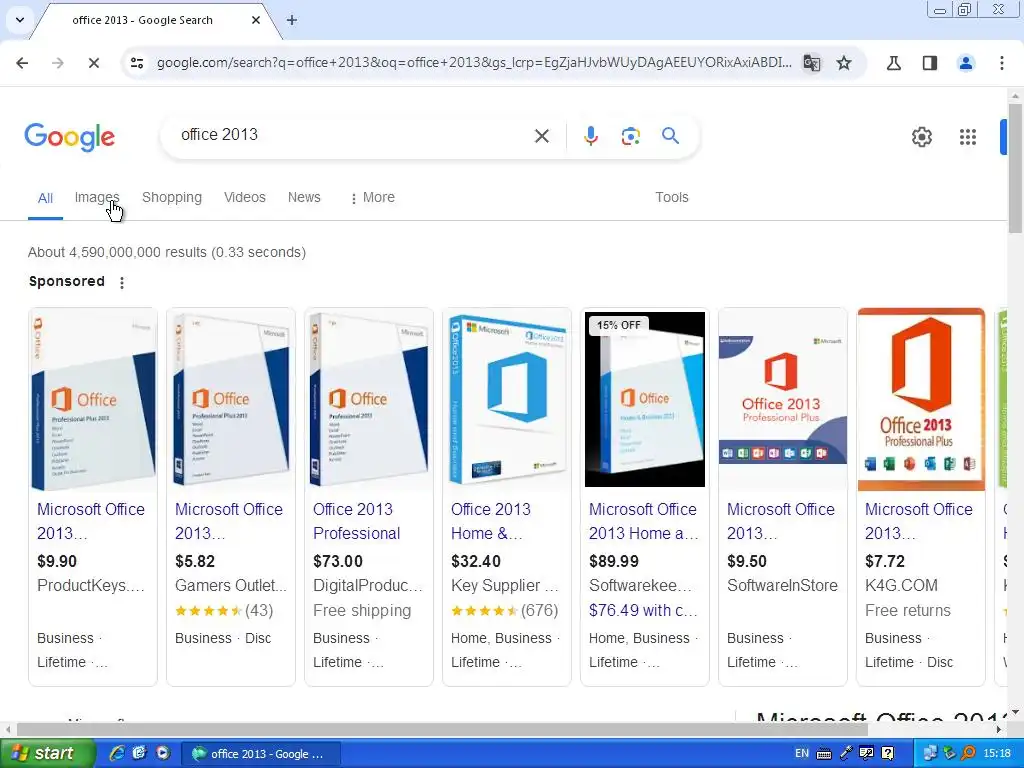Open Office 2013 Professional $73.00 link
Image resolution: width=1024 pixels, height=768 pixels.
pyautogui.click(x=357, y=521)
